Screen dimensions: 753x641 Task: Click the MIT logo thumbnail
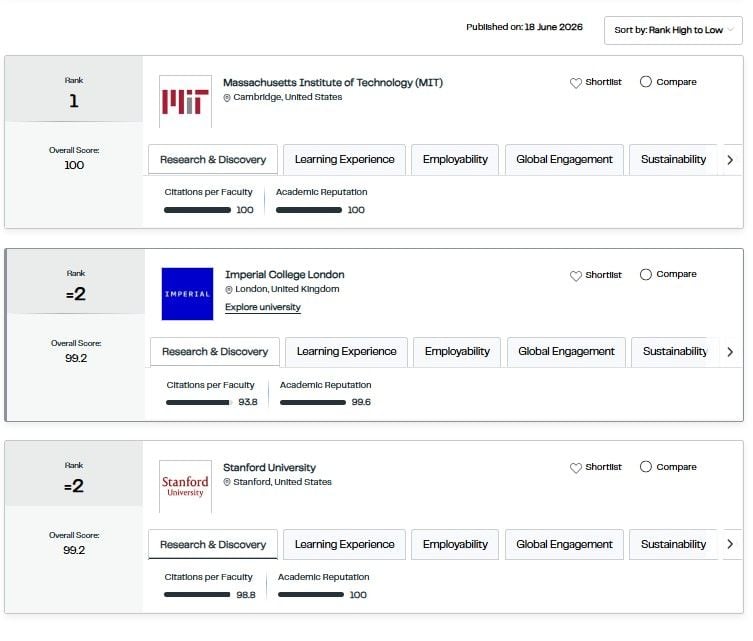185,101
